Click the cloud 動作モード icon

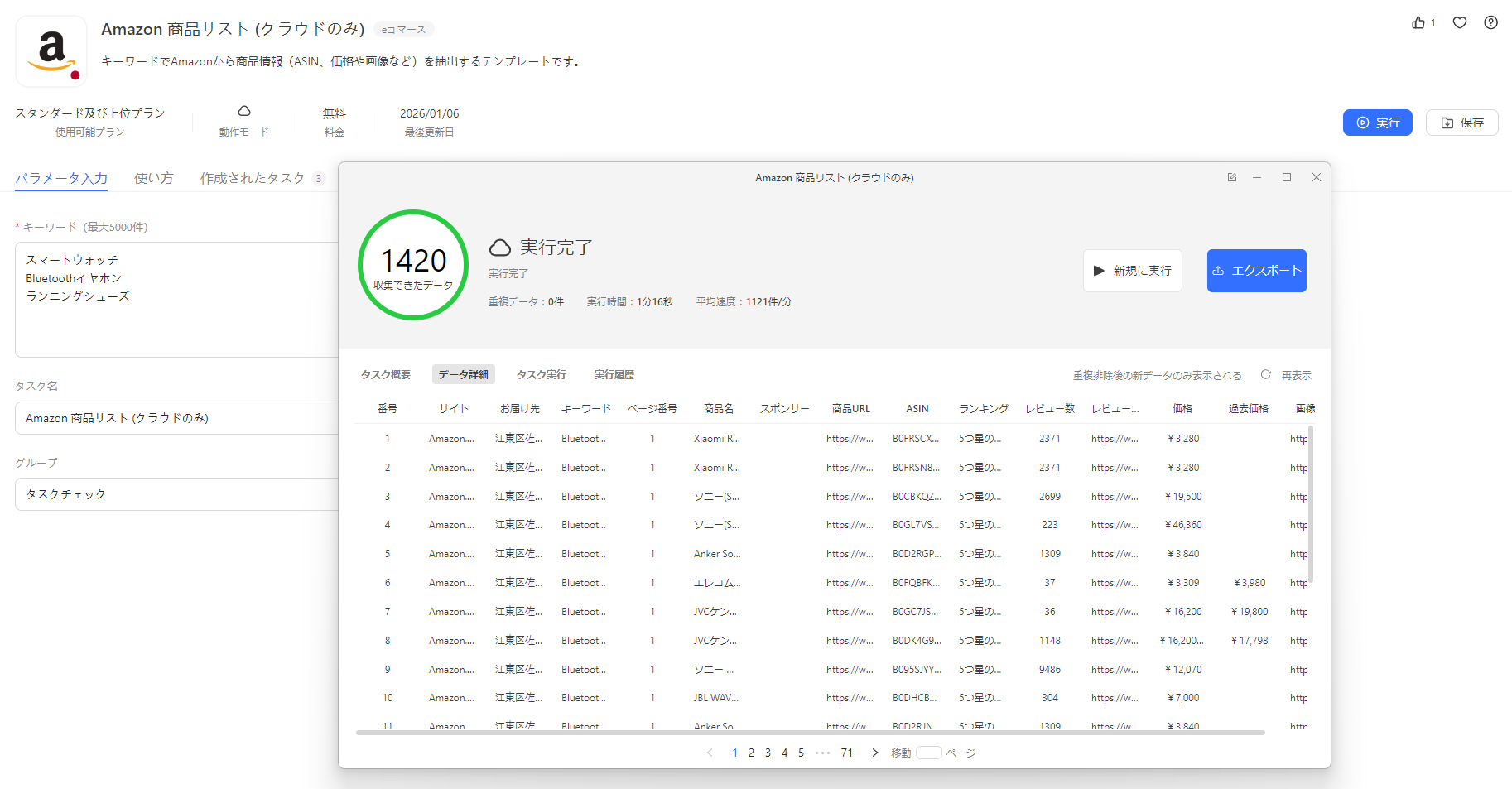pyautogui.click(x=244, y=111)
